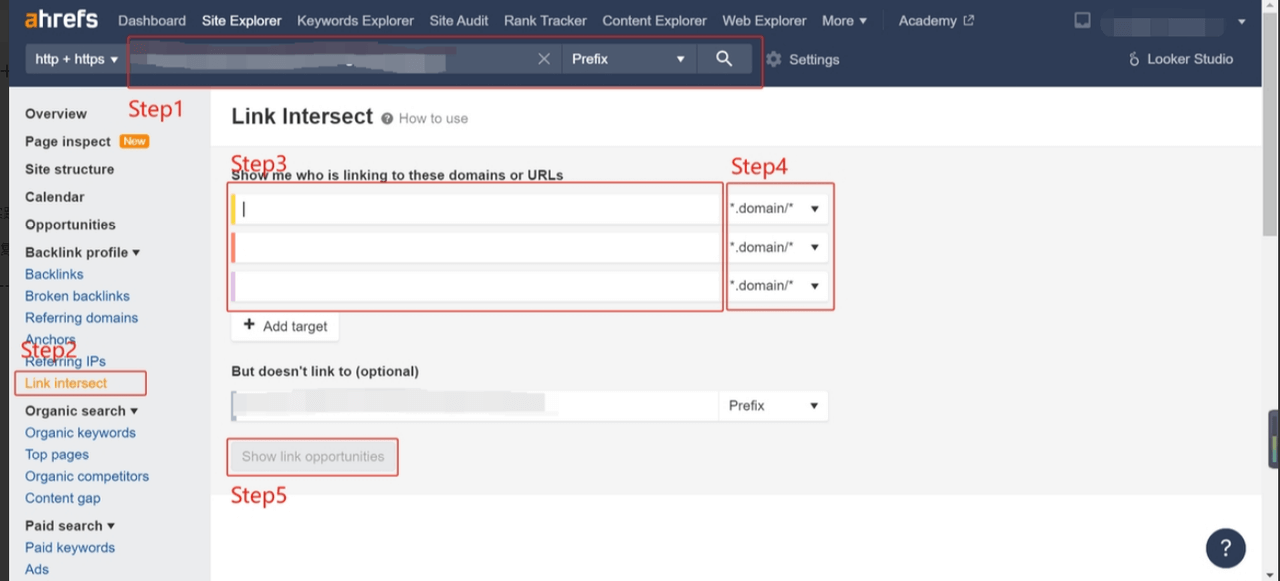The width and height of the screenshot is (1280, 581).
Task: Open Referring domains report
Action: [x=81, y=318]
